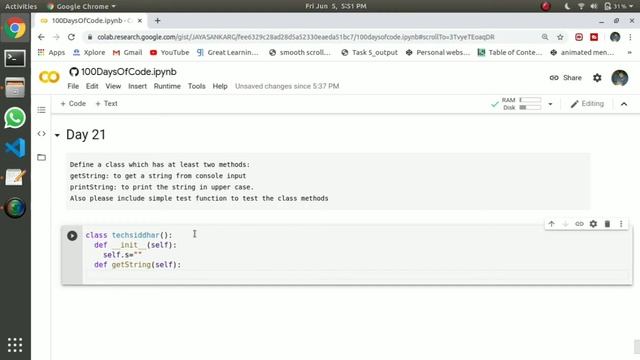
Task: Open the clock and calendar panel
Action: (x=336, y=6)
